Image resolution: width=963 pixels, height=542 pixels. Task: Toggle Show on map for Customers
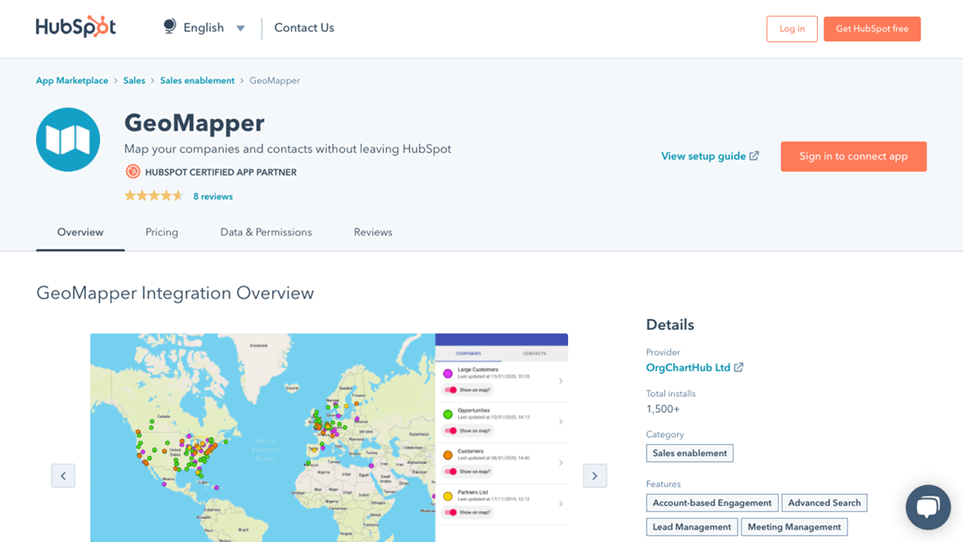coord(451,471)
